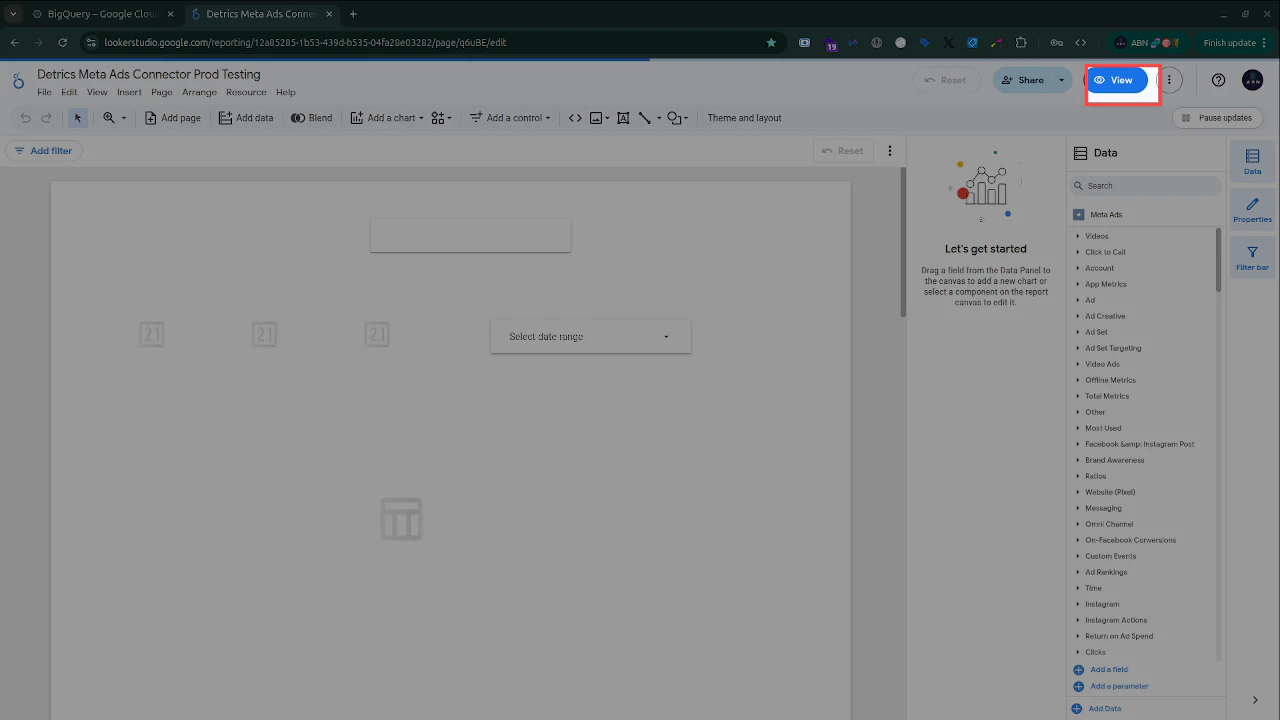Expand the Ad Creative field group
Viewport: 1280px width, 720px height.
(x=1104, y=316)
